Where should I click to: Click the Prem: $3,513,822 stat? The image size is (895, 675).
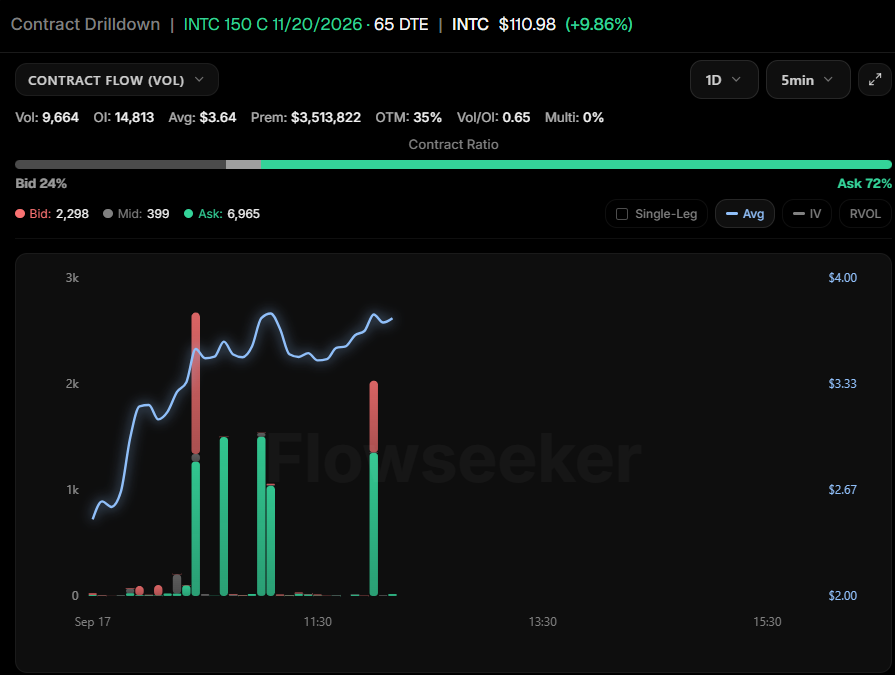[306, 118]
